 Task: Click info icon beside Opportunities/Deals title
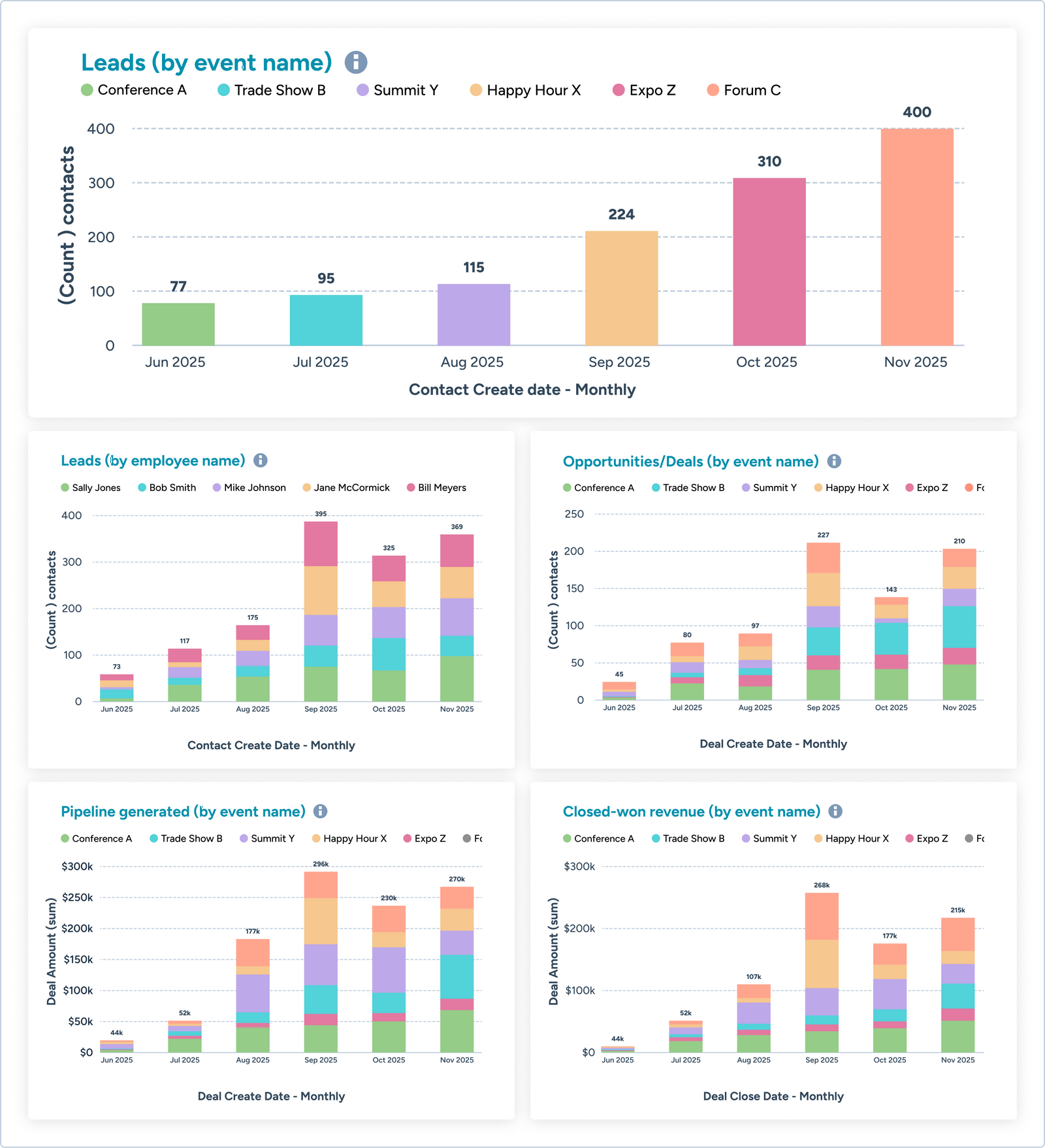click(834, 462)
